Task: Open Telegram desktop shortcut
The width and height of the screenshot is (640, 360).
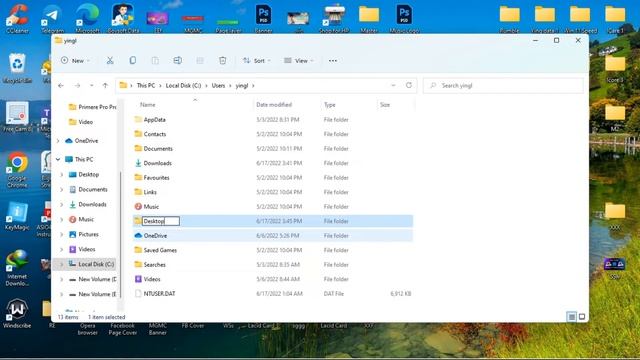Action: 52,18
